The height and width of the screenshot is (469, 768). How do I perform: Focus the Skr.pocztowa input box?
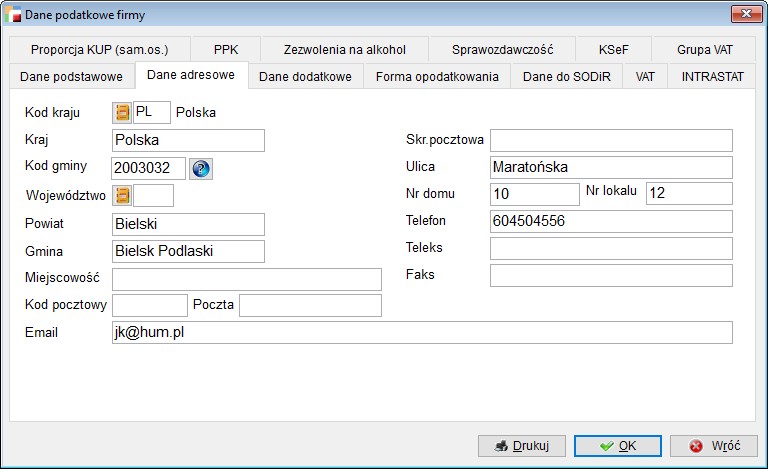pyautogui.click(x=610, y=140)
